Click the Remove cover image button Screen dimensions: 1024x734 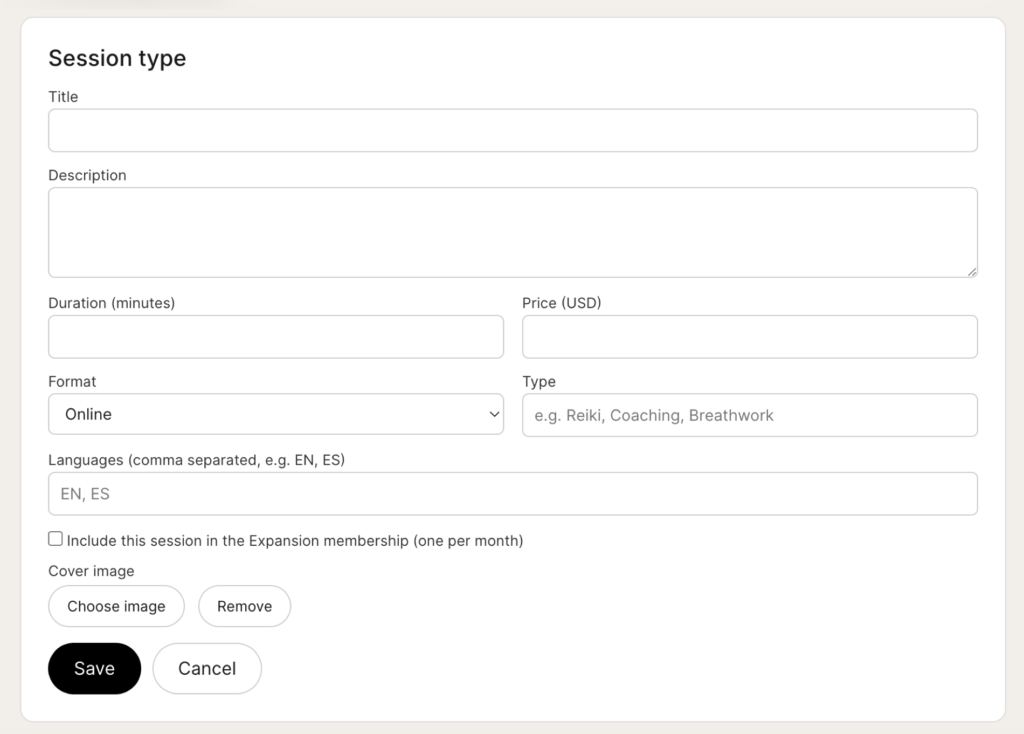pyautogui.click(x=244, y=606)
